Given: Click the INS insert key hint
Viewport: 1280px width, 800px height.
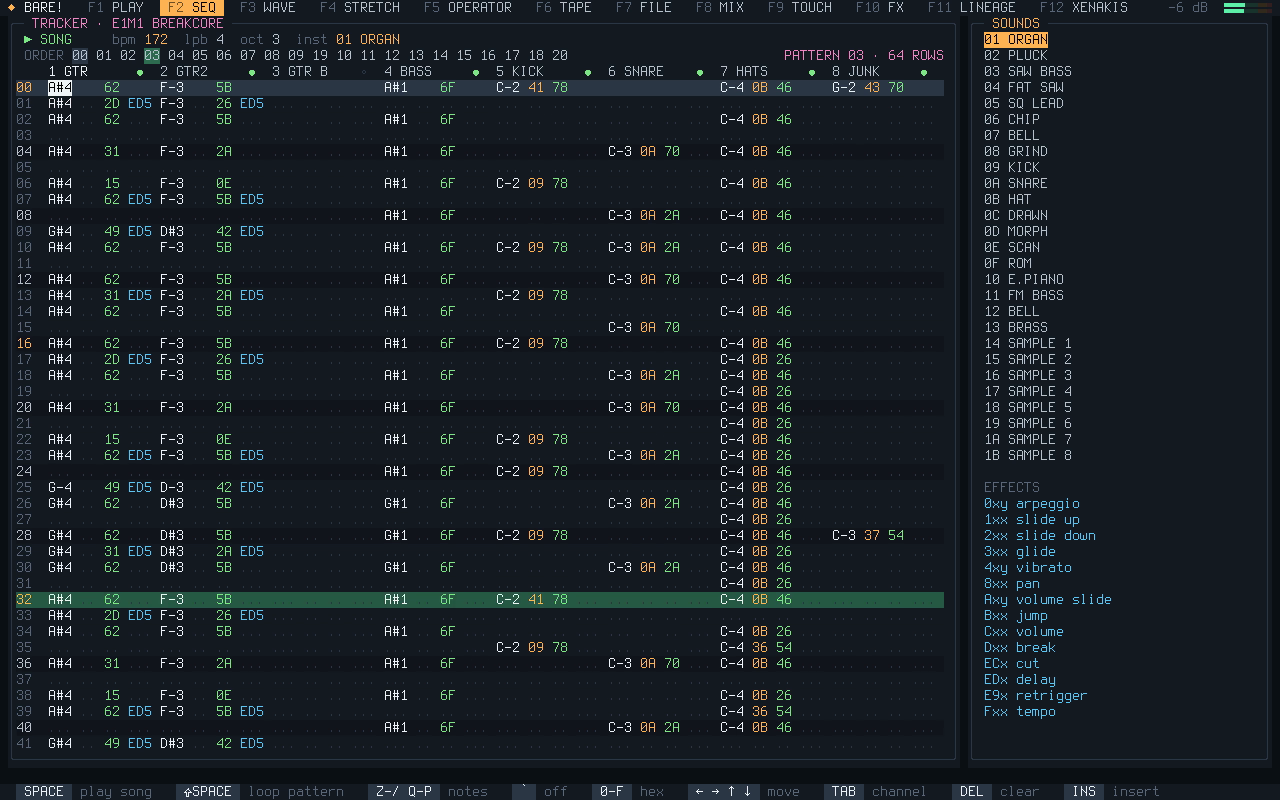Looking at the screenshot, I should point(1112,791).
